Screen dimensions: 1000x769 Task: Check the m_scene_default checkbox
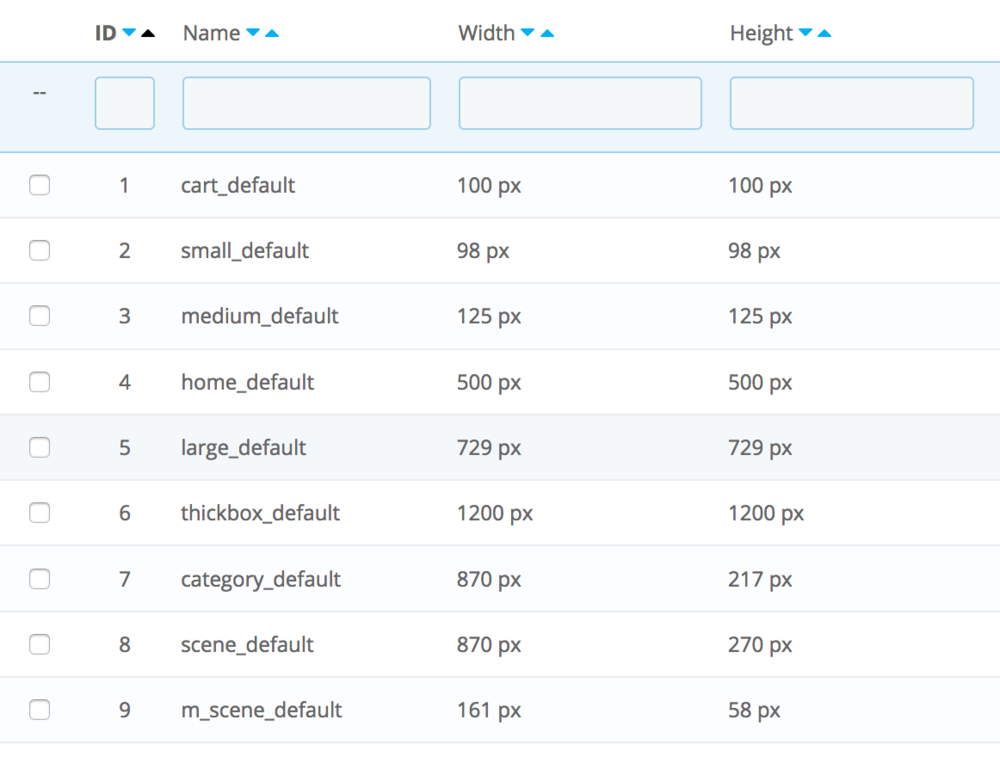tap(39, 709)
